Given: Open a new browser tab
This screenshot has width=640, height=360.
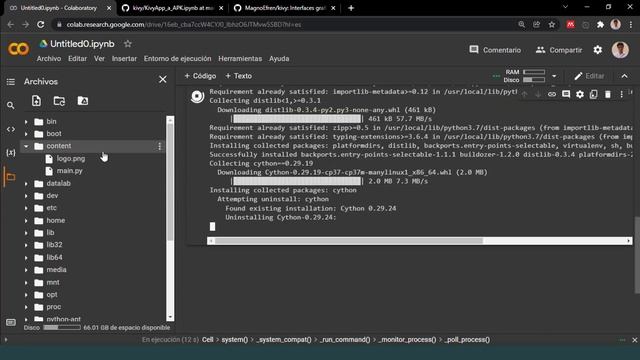Looking at the screenshot, I should pyautogui.click(x=351, y=8).
